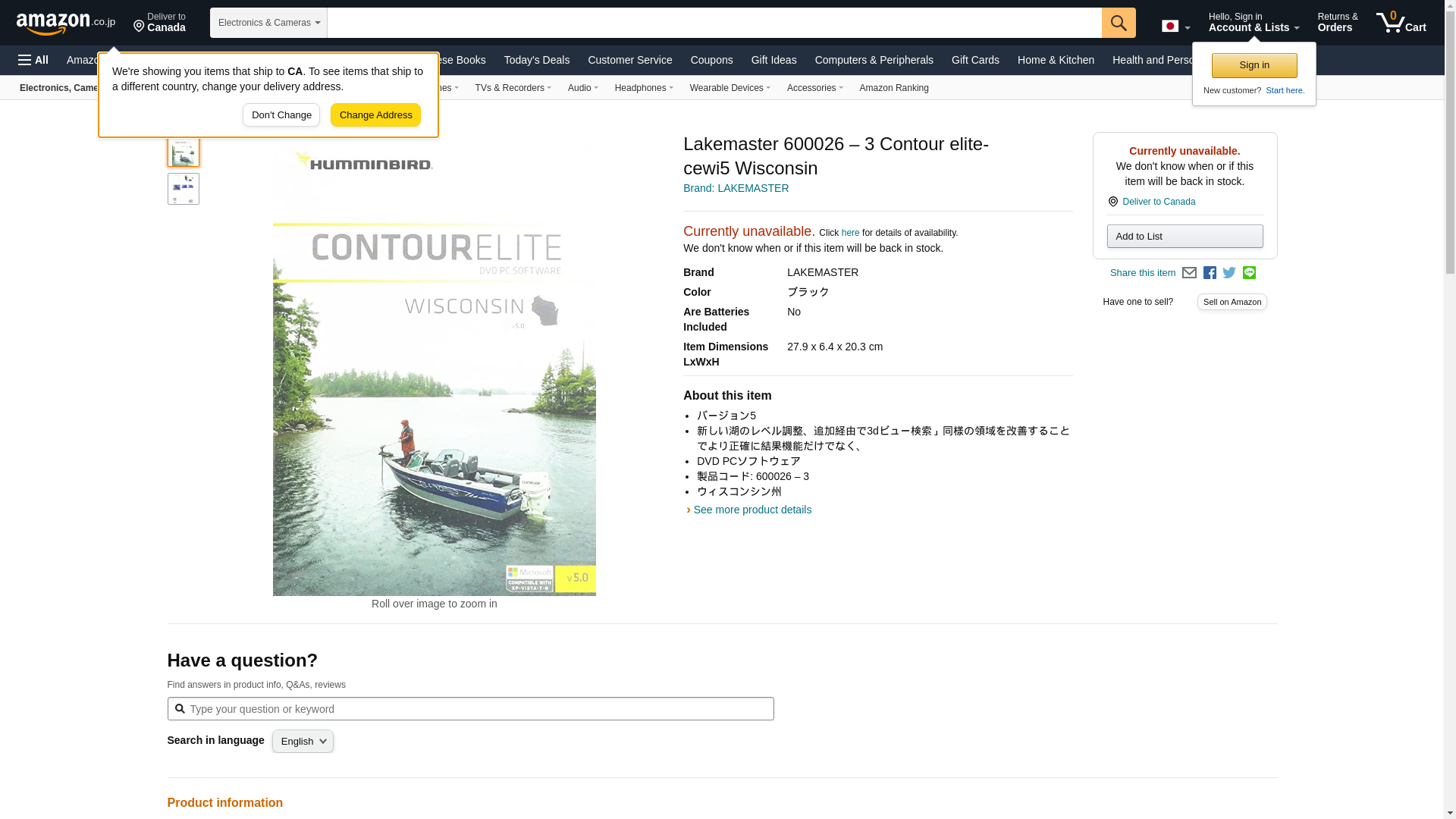This screenshot has width=1456, height=819.
Task: Open the Japan flag language selector
Action: click(x=1176, y=26)
